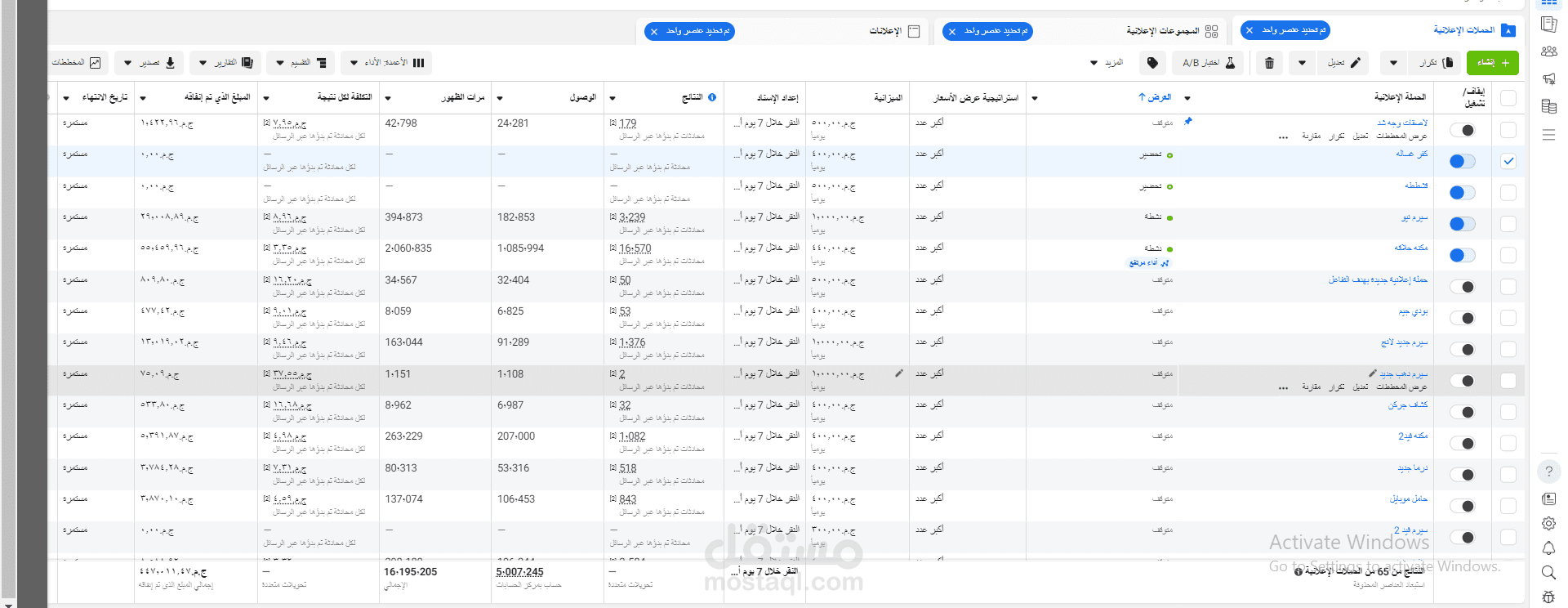
Task: Turn on the بودي جيم campaign toggle
Action: pos(1463,318)
